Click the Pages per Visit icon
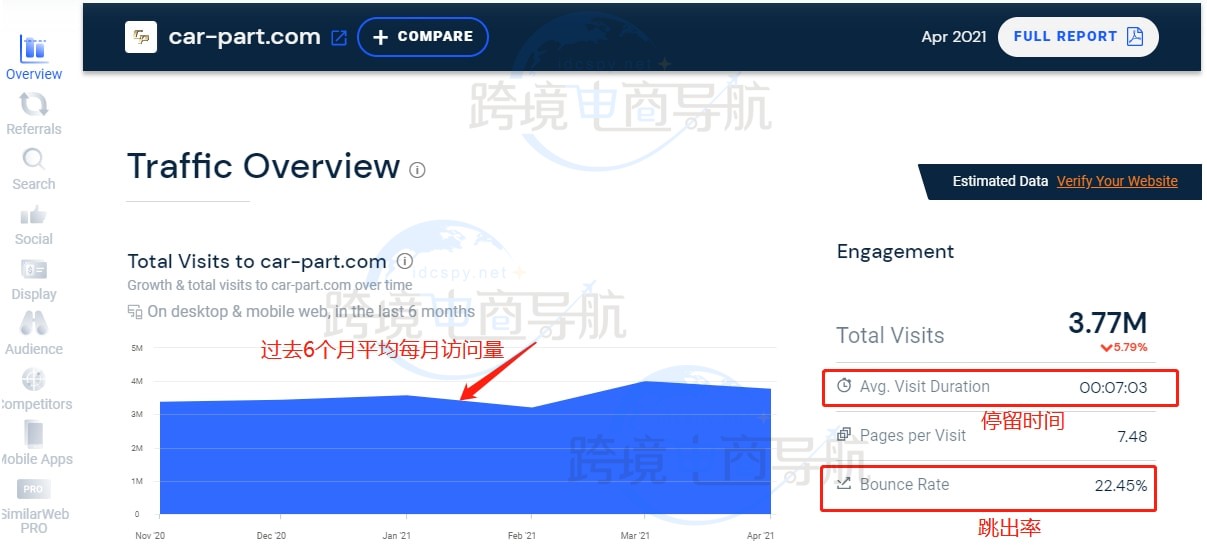 [844, 435]
